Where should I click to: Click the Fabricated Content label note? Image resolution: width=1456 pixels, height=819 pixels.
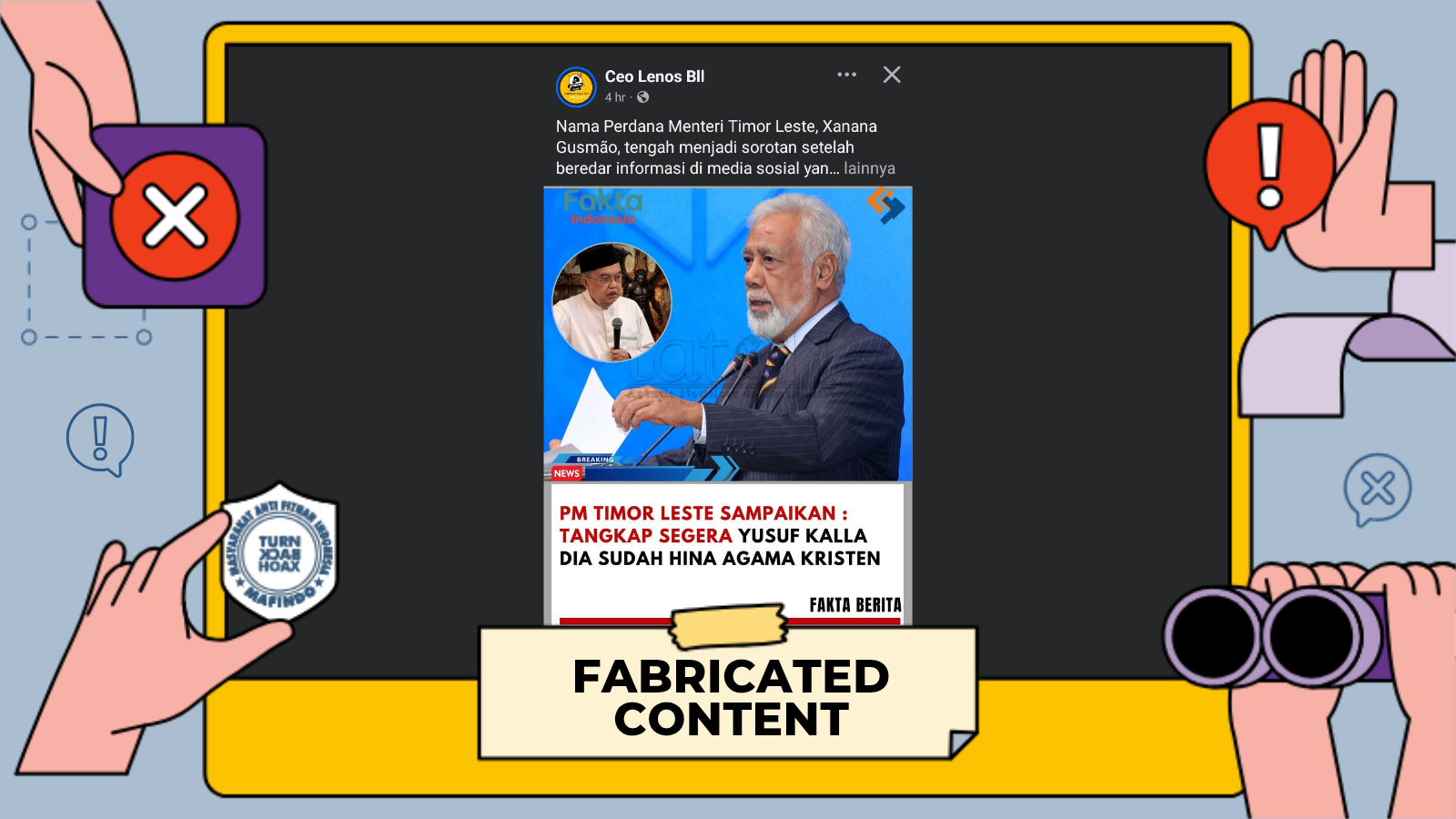pos(728,693)
